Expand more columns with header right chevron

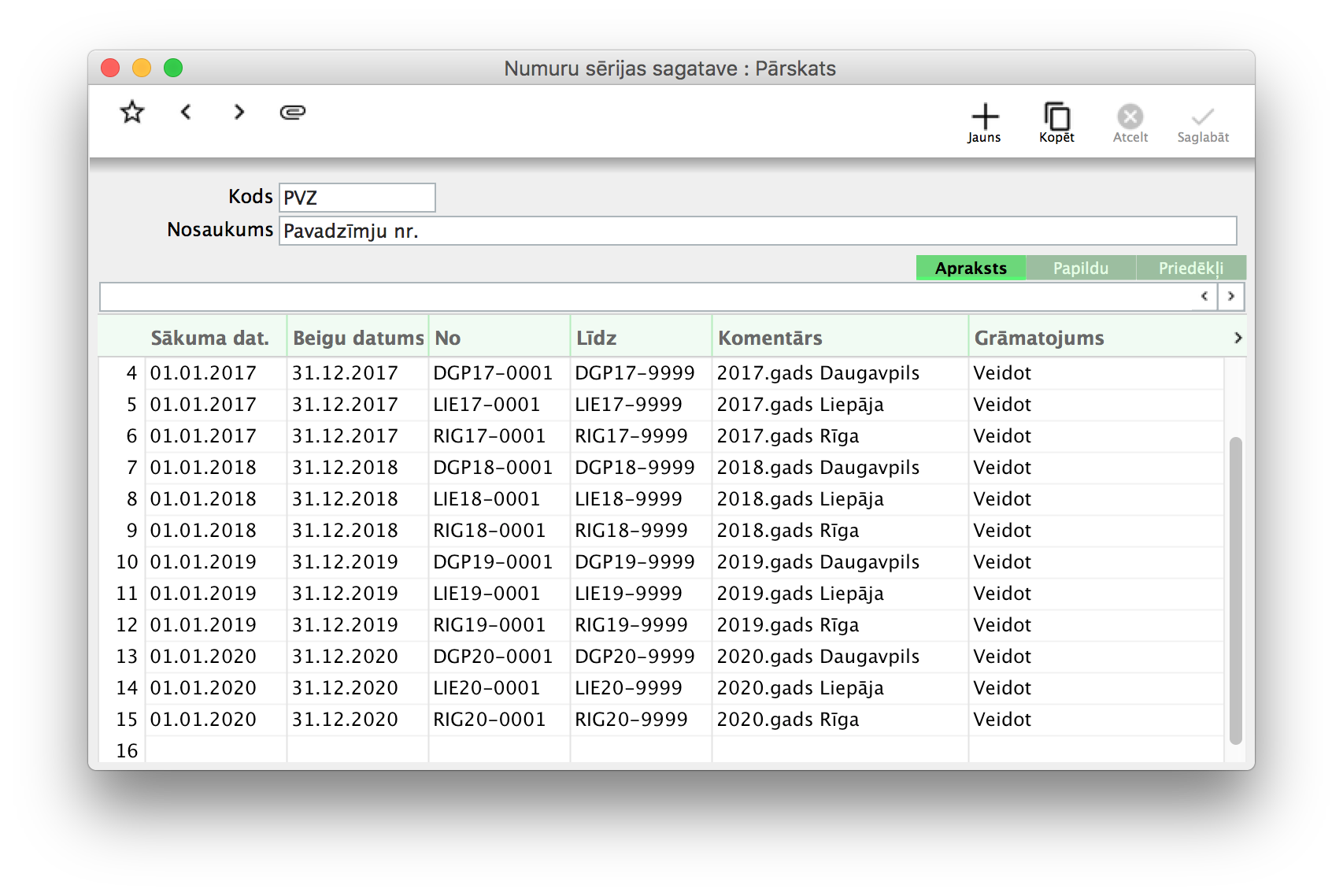(1238, 338)
